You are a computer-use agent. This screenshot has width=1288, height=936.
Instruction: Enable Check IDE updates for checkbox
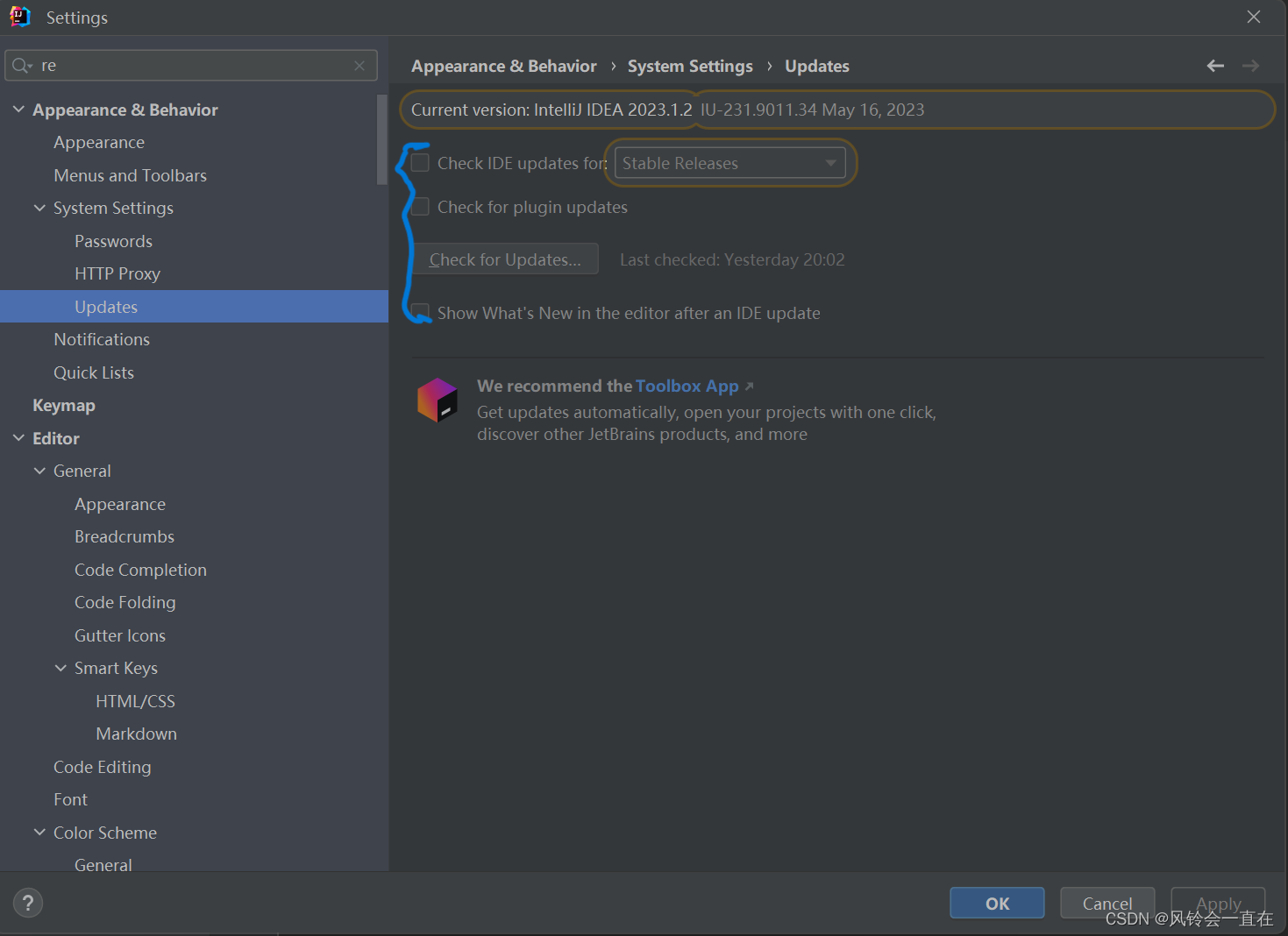[421, 163]
